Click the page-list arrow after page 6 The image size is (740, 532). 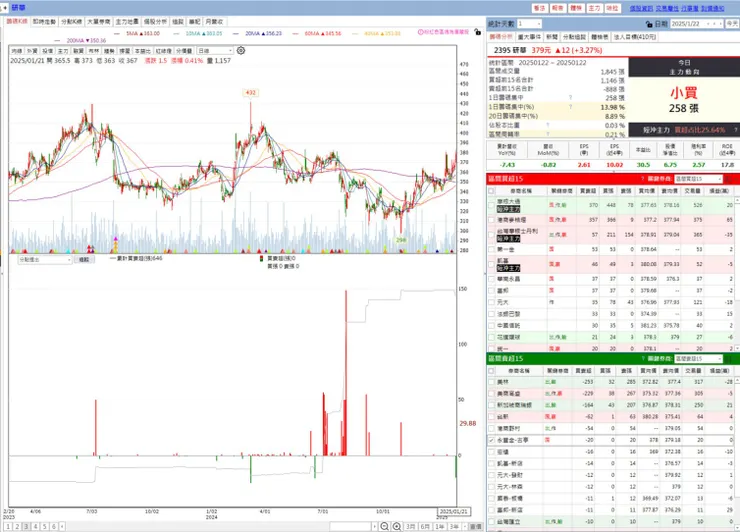coord(62,526)
